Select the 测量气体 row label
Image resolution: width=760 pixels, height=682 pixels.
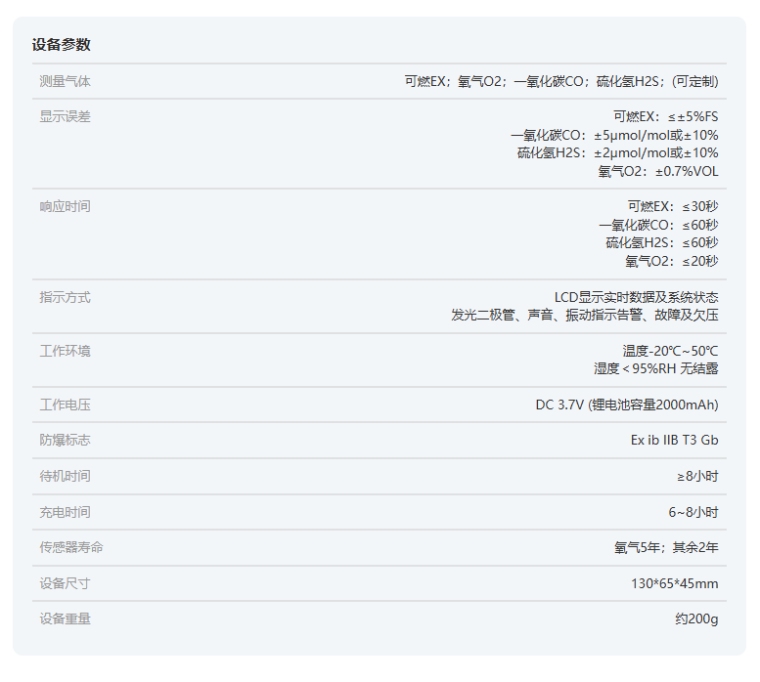click(x=65, y=81)
